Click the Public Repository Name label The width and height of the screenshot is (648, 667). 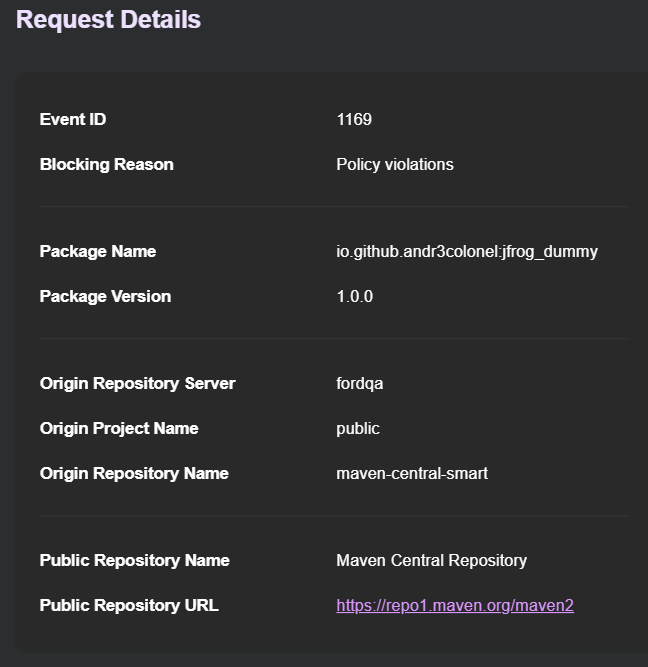(x=134, y=561)
